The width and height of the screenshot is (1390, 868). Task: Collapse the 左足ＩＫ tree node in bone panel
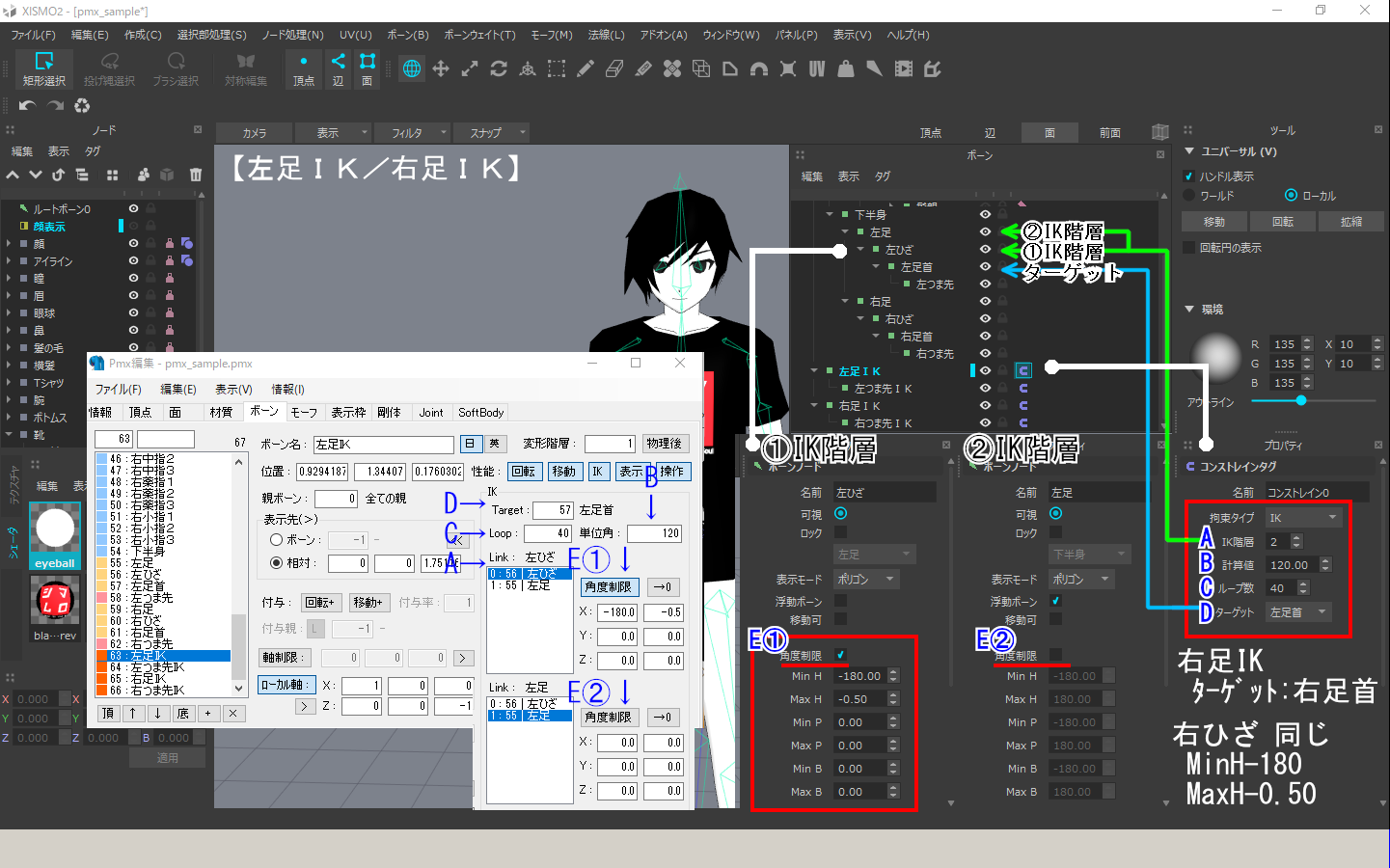(x=815, y=370)
